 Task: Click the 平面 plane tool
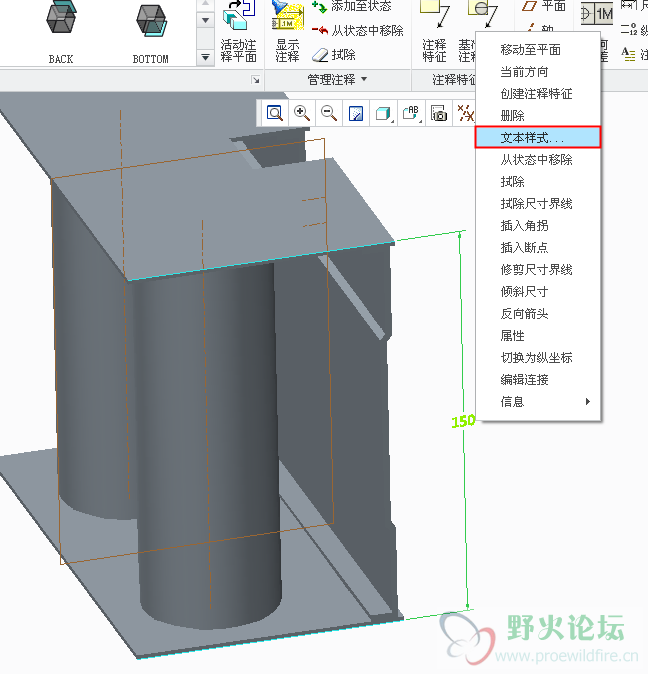pyautogui.click(x=544, y=6)
